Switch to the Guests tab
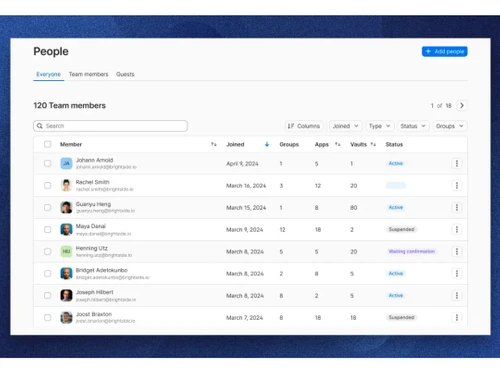The width and height of the screenshot is (500, 375). pos(125,74)
